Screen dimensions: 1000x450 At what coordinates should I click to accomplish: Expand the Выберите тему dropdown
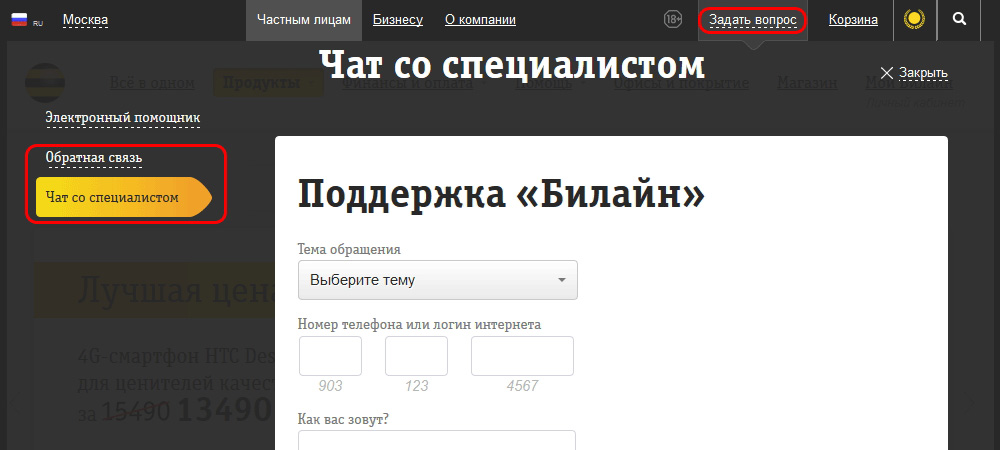point(437,280)
